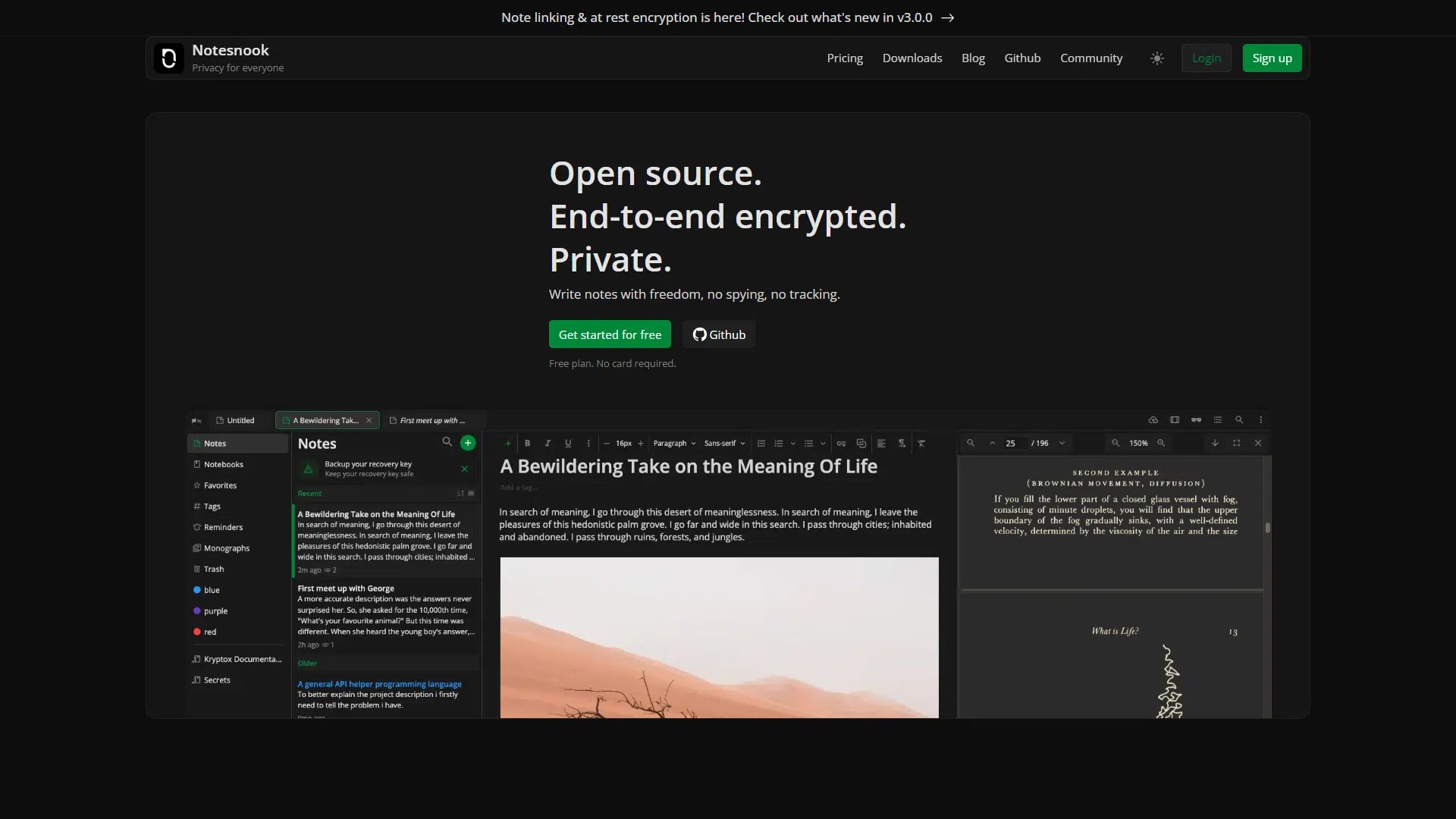Click the Notesnook logo icon
1456x819 pixels.
point(168,58)
